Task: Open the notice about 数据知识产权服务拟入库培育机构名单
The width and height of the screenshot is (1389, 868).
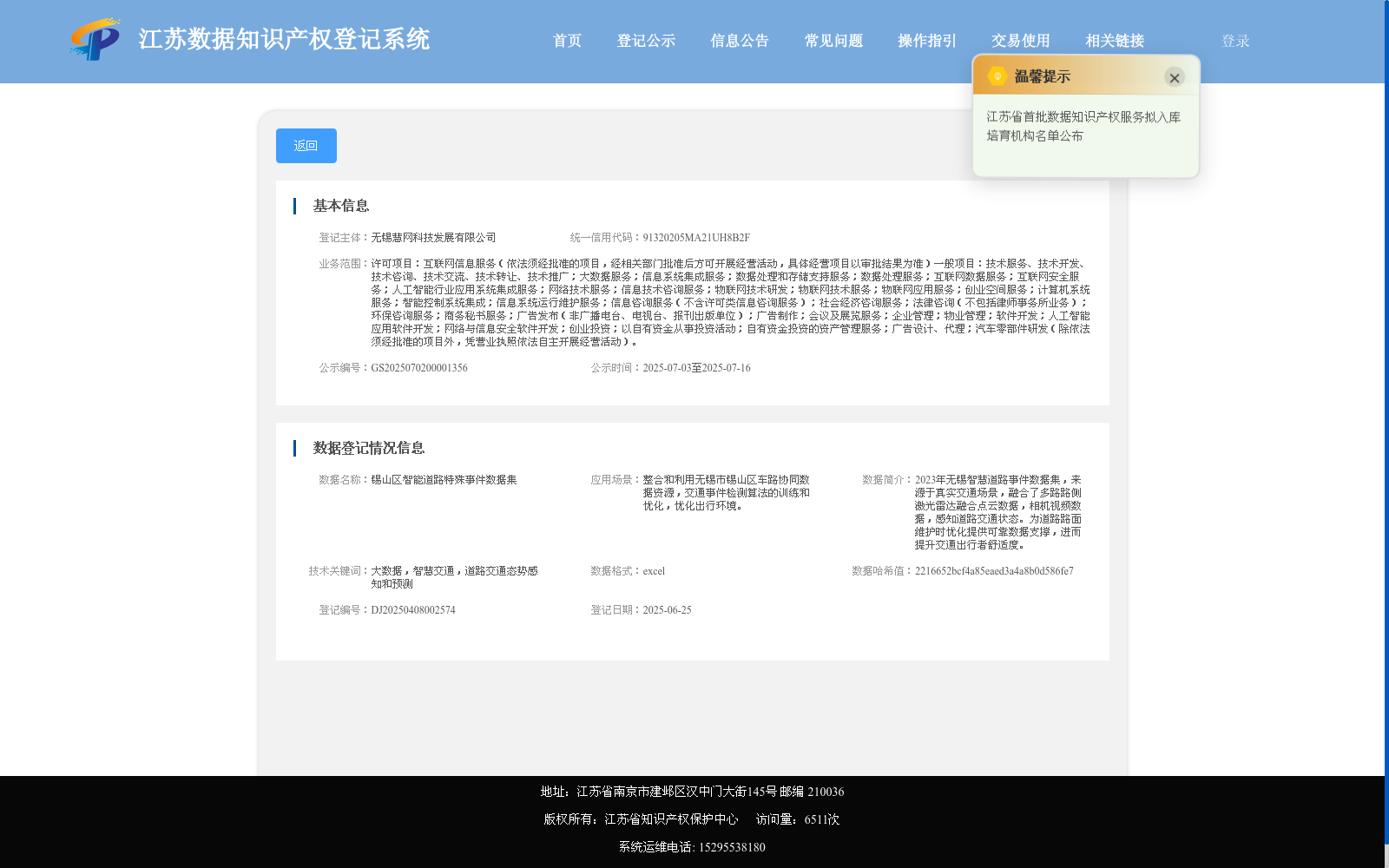Action: tap(1083, 127)
